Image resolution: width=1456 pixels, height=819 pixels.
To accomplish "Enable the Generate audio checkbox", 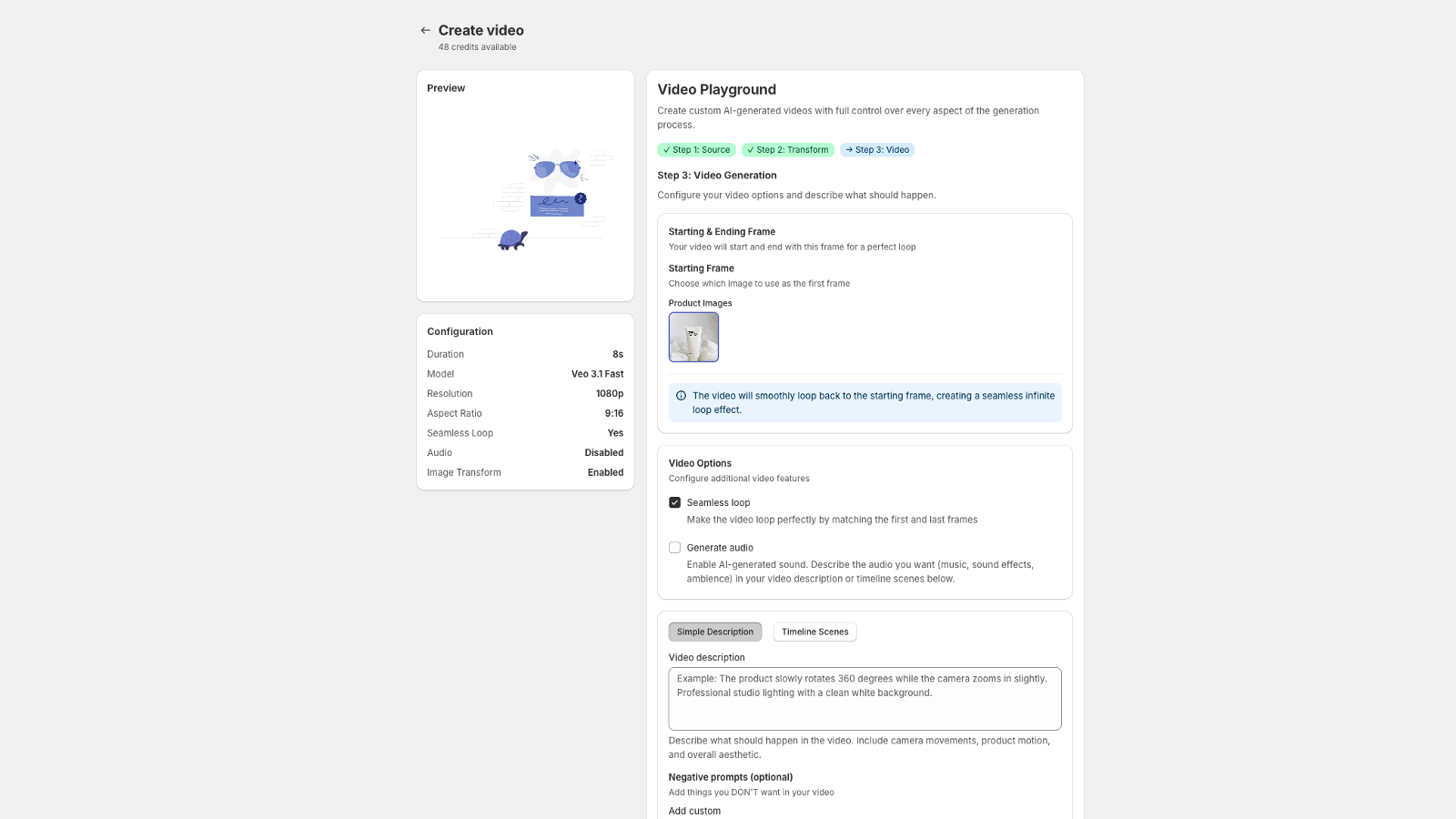I will [675, 547].
